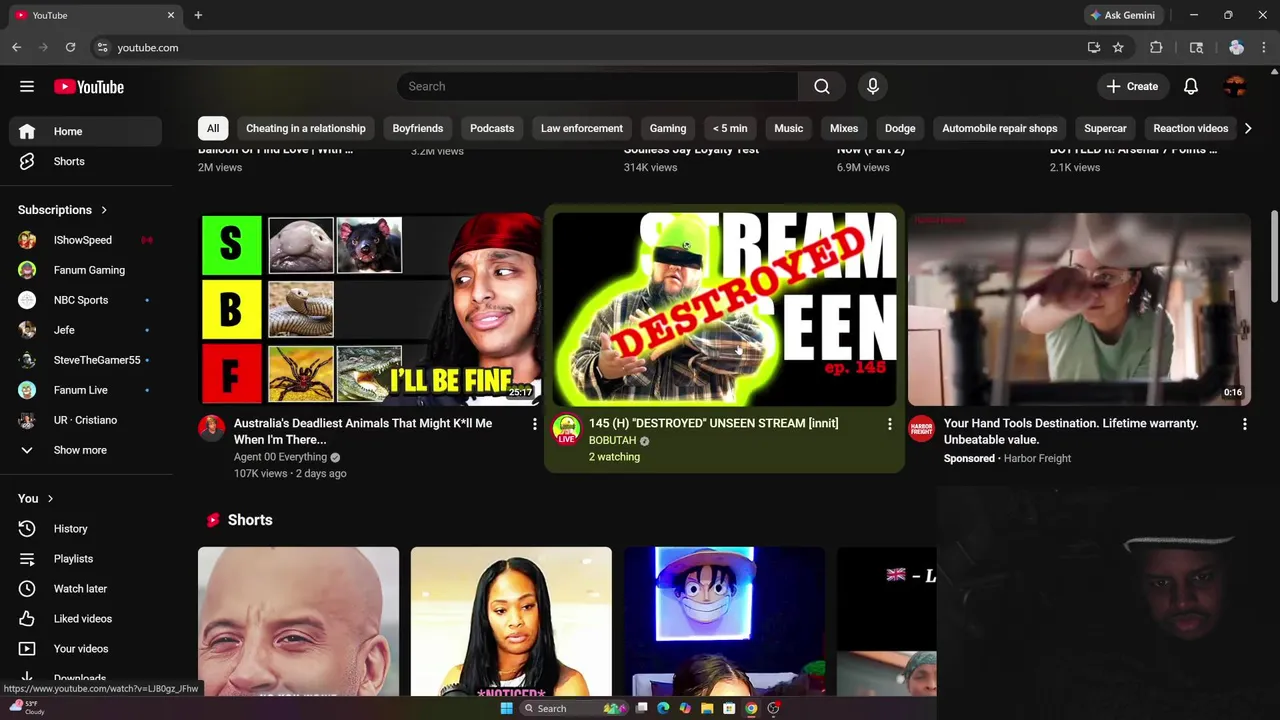Open SteveTheGamer55 subscription channel
This screenshot has width=1280, height=720.
(86, 360)
